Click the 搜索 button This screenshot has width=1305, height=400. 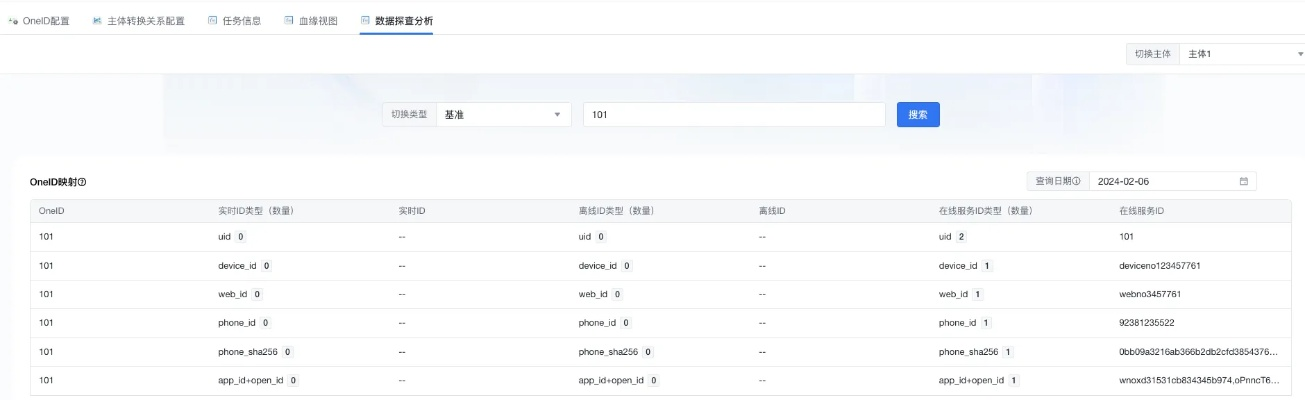[x=918, y=114]
